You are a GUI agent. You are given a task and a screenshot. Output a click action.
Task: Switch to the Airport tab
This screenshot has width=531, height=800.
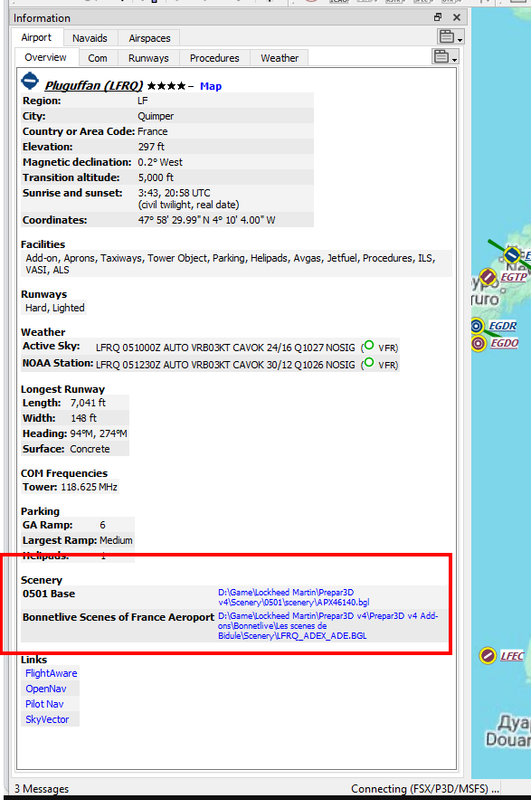[x=36, y=38]
